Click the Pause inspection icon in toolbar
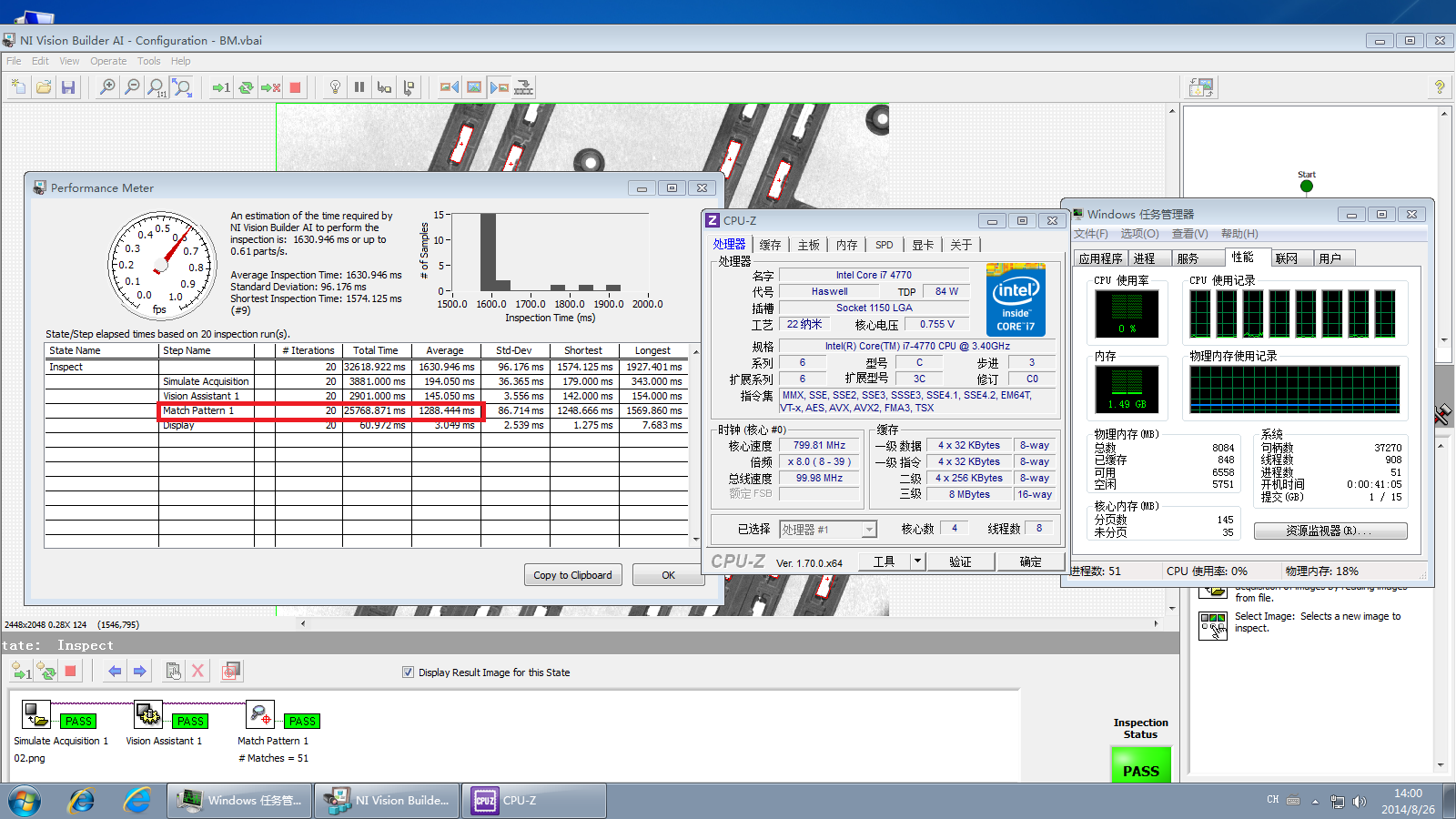The height and width of the screenshot is (819, 1456). click(x=359, y=87)
